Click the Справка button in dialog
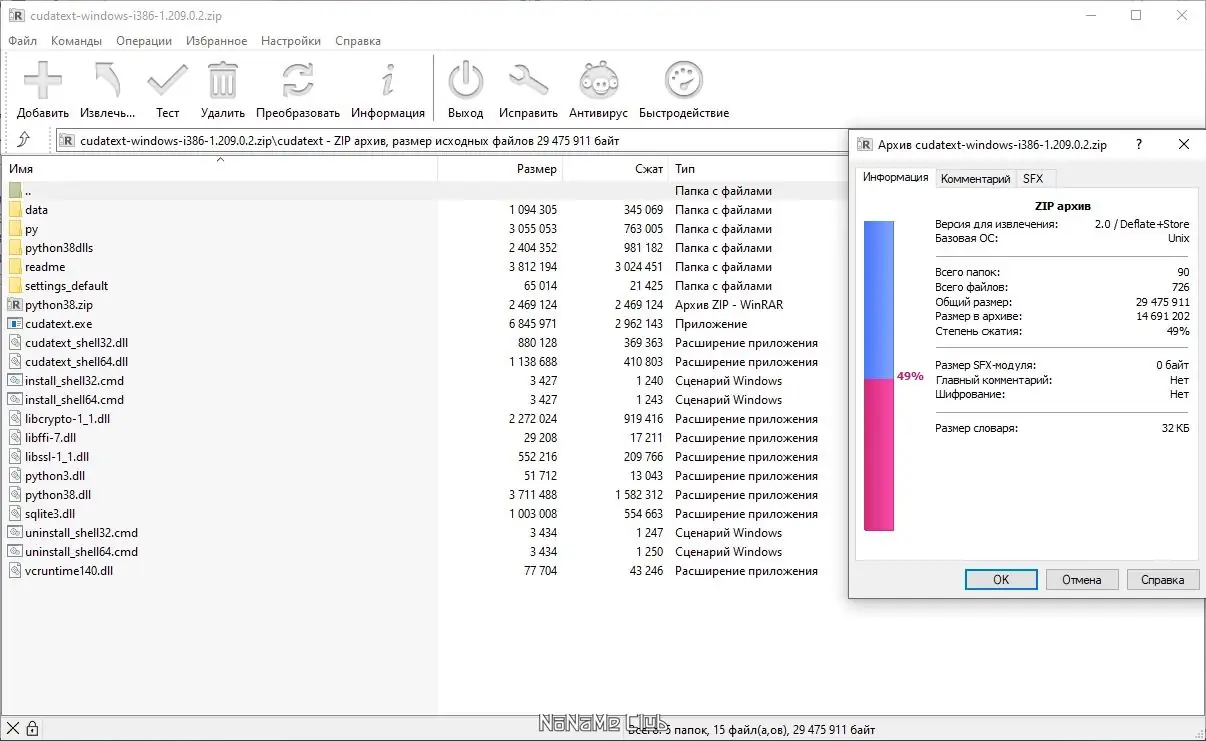The height and width of the screenshot is (741, 1206). tap(1163, 579)
